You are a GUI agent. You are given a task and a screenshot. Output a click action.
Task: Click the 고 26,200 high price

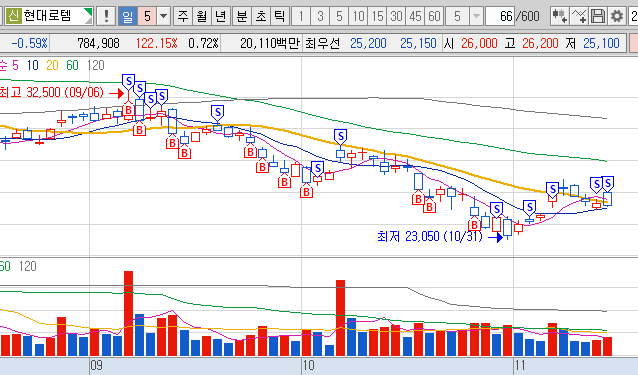[x=531, y=43]
